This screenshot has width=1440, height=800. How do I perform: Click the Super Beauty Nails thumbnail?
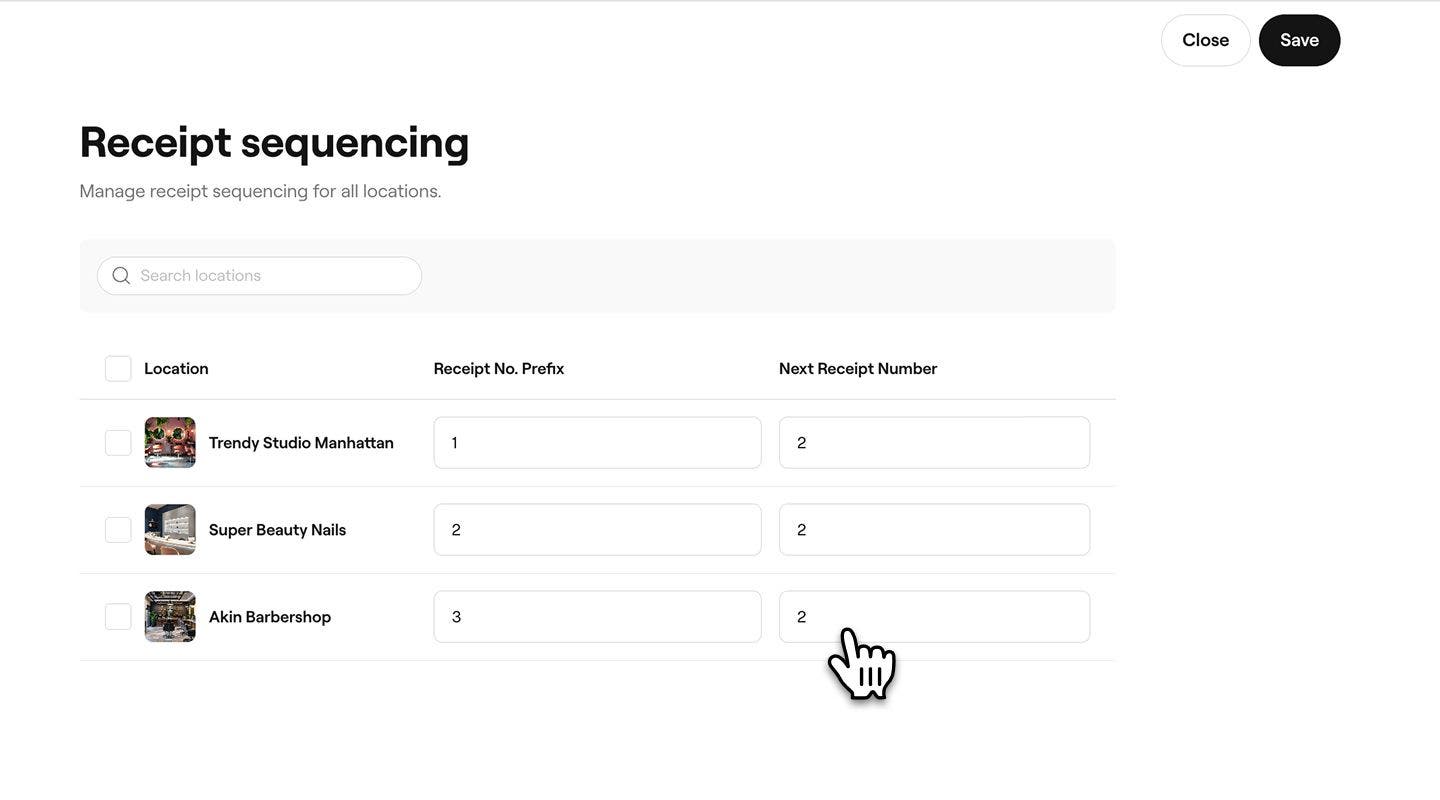[170, 530]
